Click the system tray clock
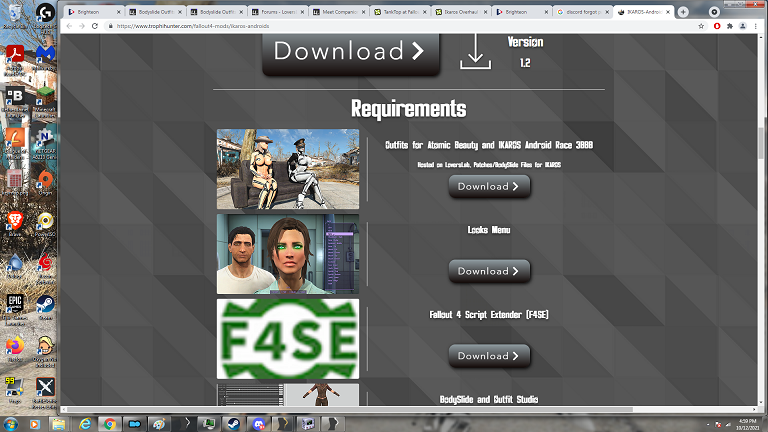768x432 pixels. [747, 424]
